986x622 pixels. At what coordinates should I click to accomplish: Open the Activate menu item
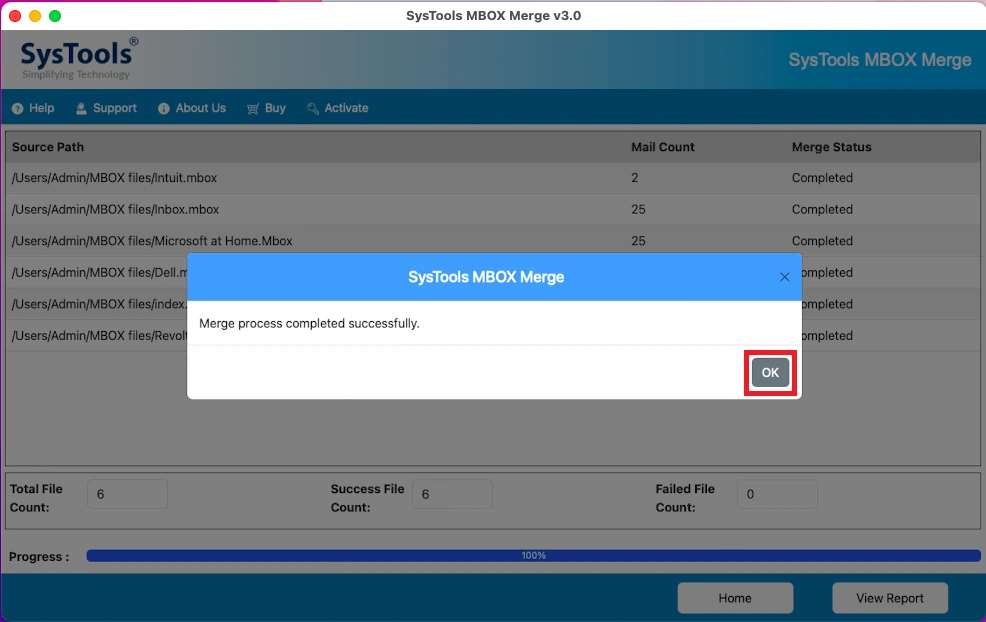point(338,108)
